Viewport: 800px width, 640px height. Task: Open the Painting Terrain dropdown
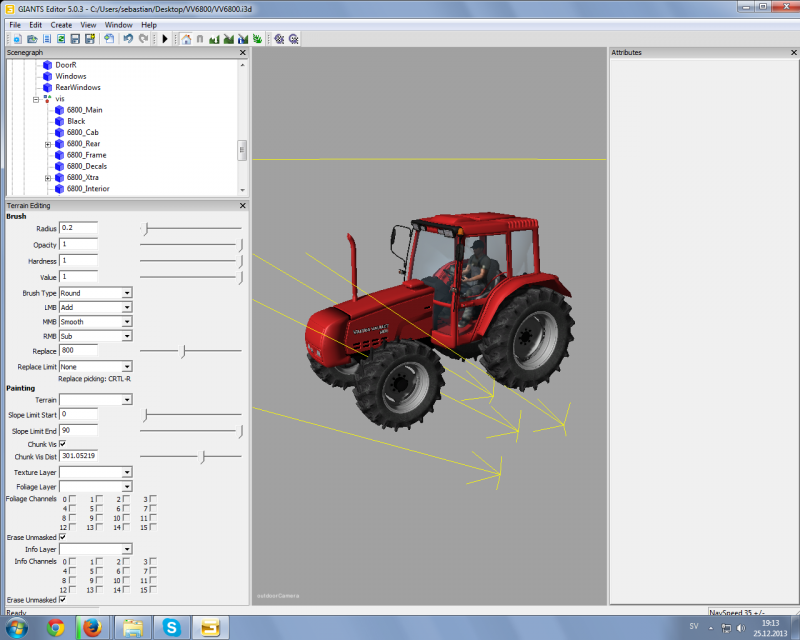coord(127,400)
